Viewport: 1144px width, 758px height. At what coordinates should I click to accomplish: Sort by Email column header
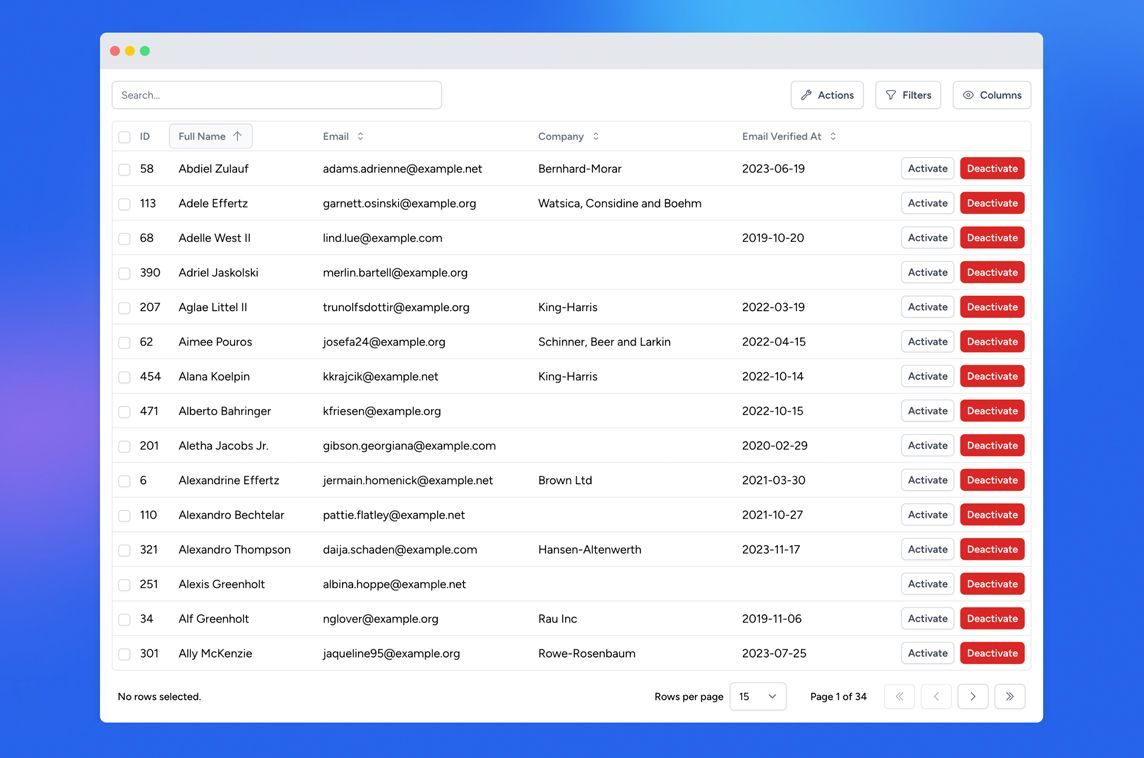(x=343, y=136)
